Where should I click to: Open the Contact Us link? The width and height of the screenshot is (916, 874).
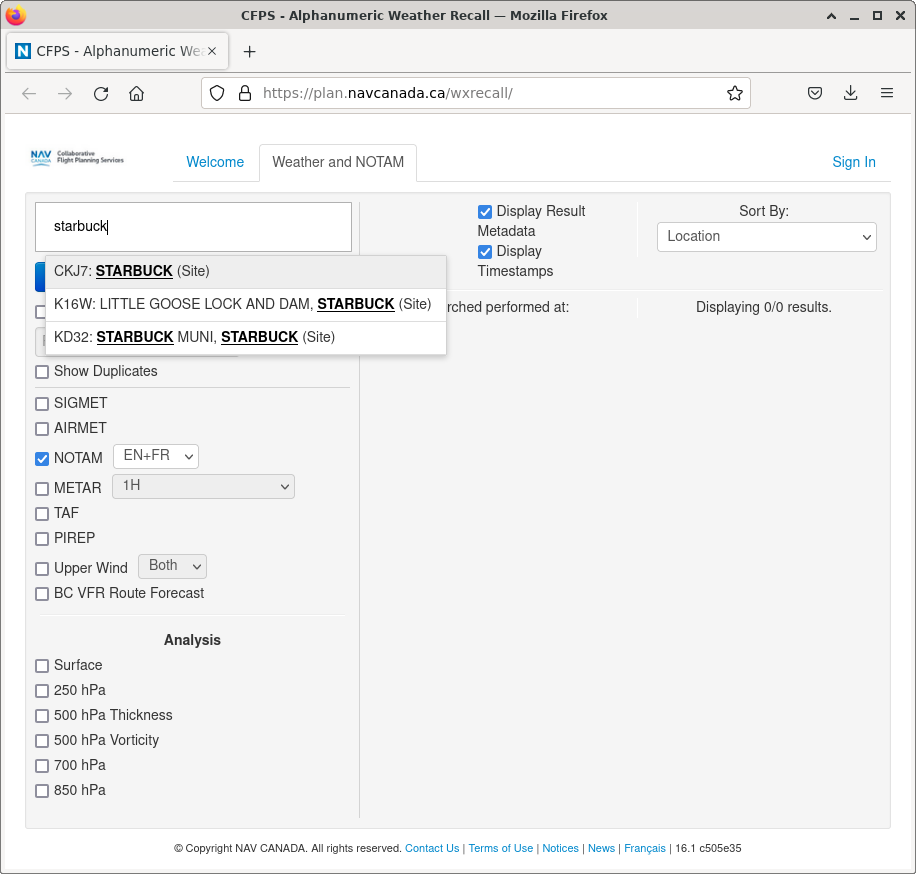(x=432, y=848)
